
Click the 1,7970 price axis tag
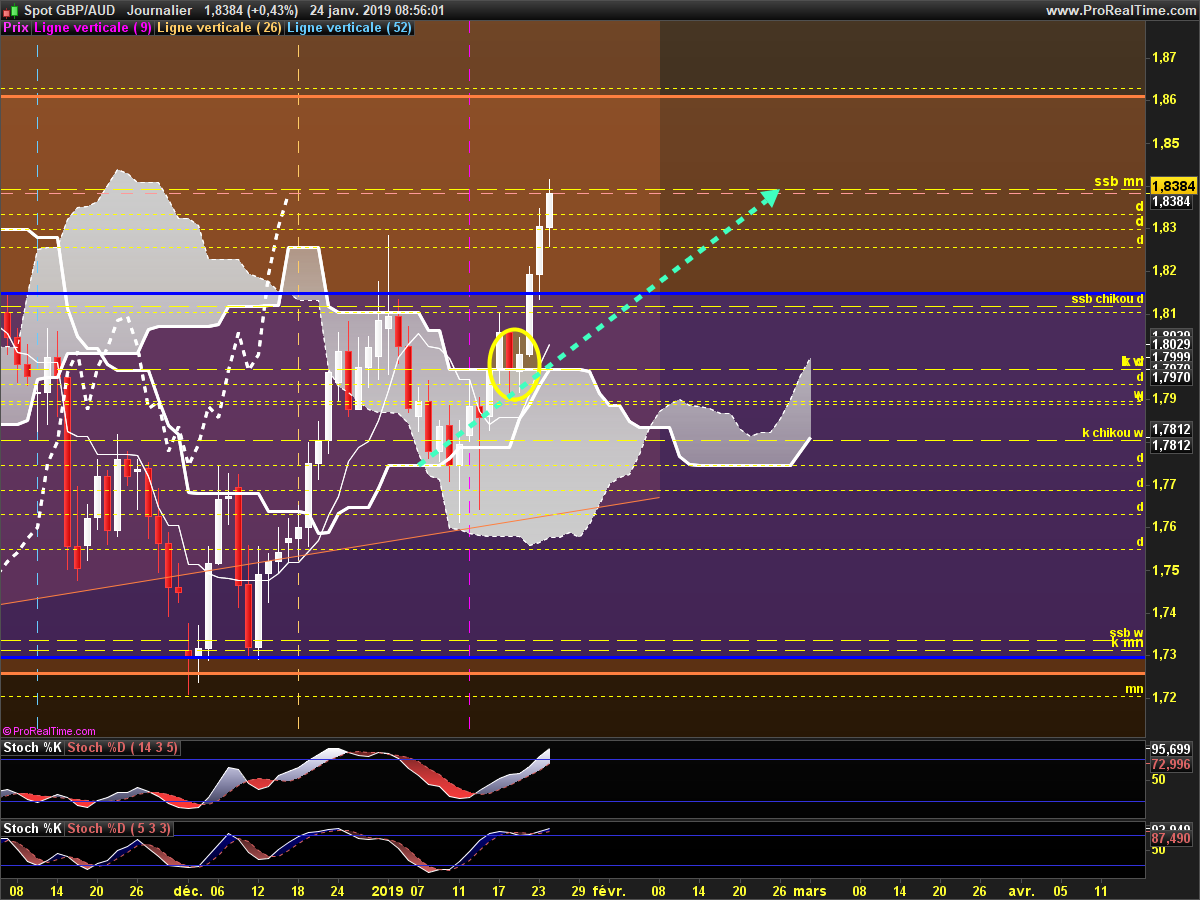(1171, 377)
